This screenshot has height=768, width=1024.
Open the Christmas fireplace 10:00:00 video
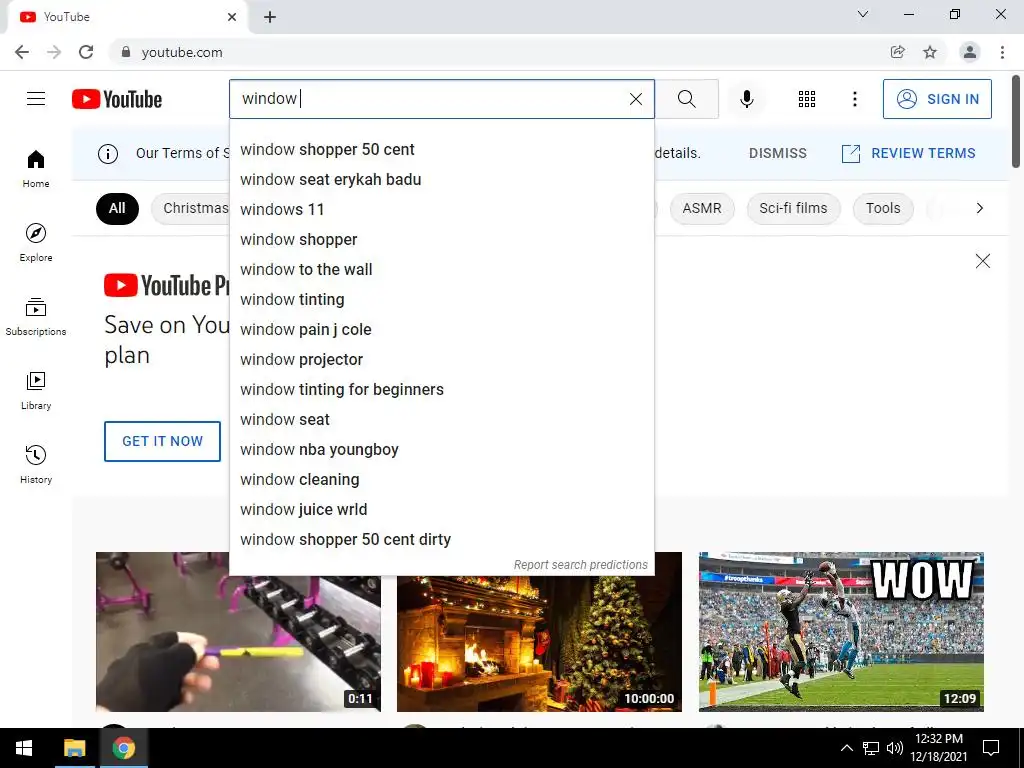[x=539, y=643]
